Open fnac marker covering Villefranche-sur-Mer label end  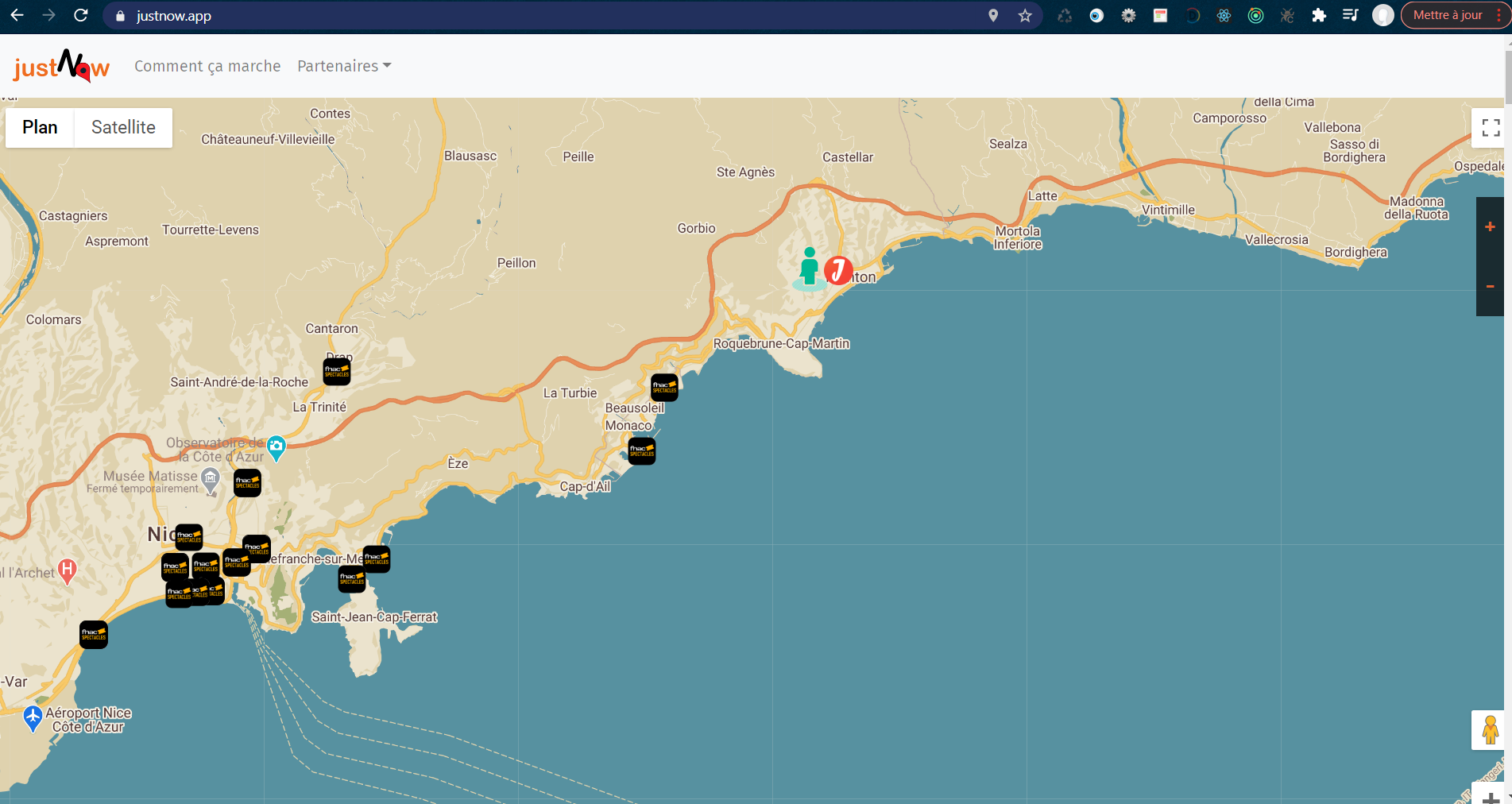tap(377, 559)
